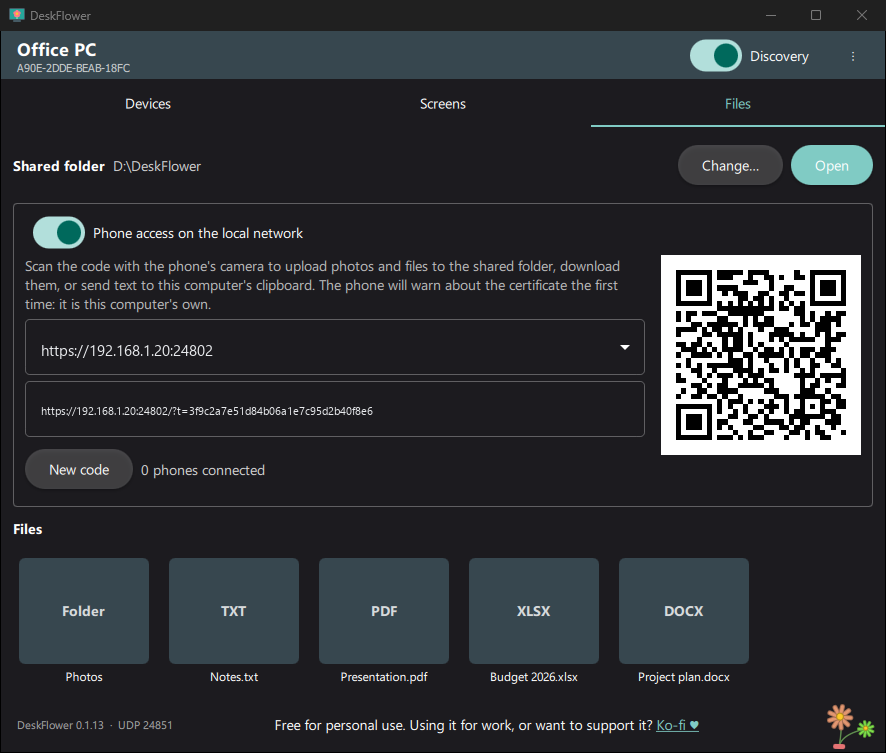Toggle the Discovery switch
886x753 pixels.
tap(715, 56)
